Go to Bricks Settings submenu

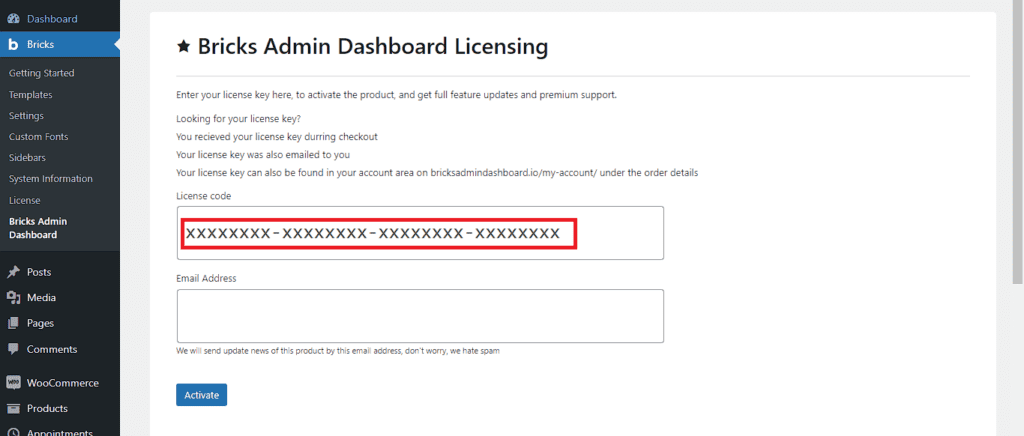click(26, 116)
